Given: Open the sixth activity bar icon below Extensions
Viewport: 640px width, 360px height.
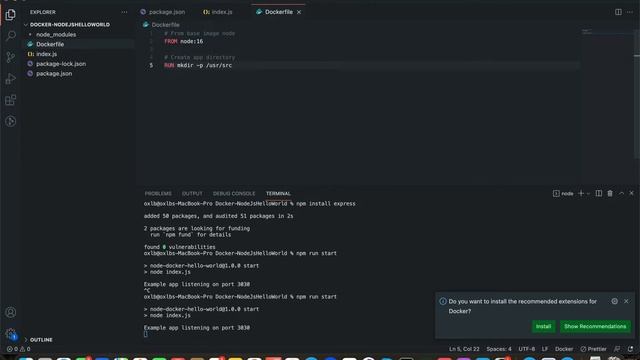Looking at the screenshot, I should [x=11, y=121].
